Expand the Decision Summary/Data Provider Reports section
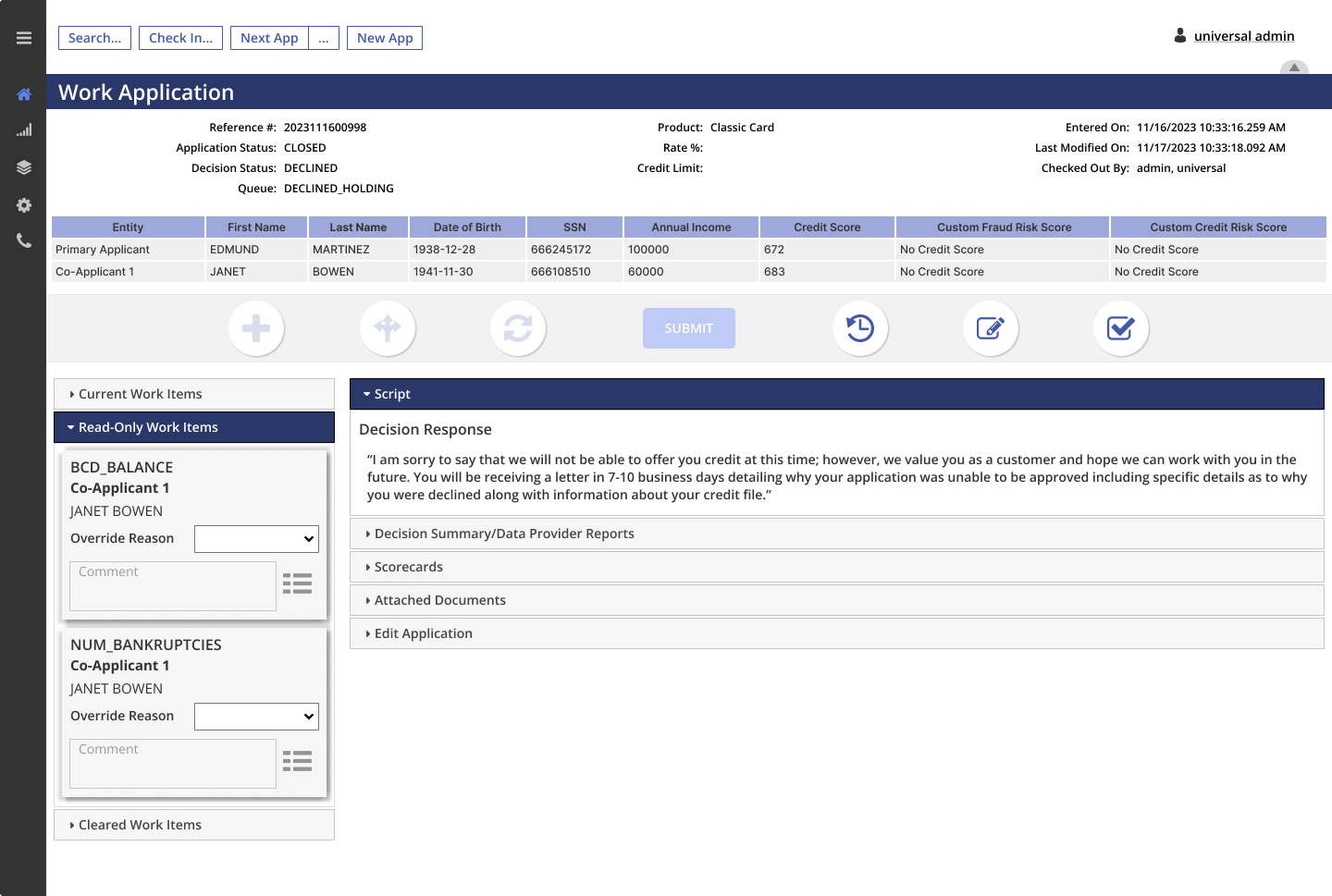 click(x=504, y=534)
